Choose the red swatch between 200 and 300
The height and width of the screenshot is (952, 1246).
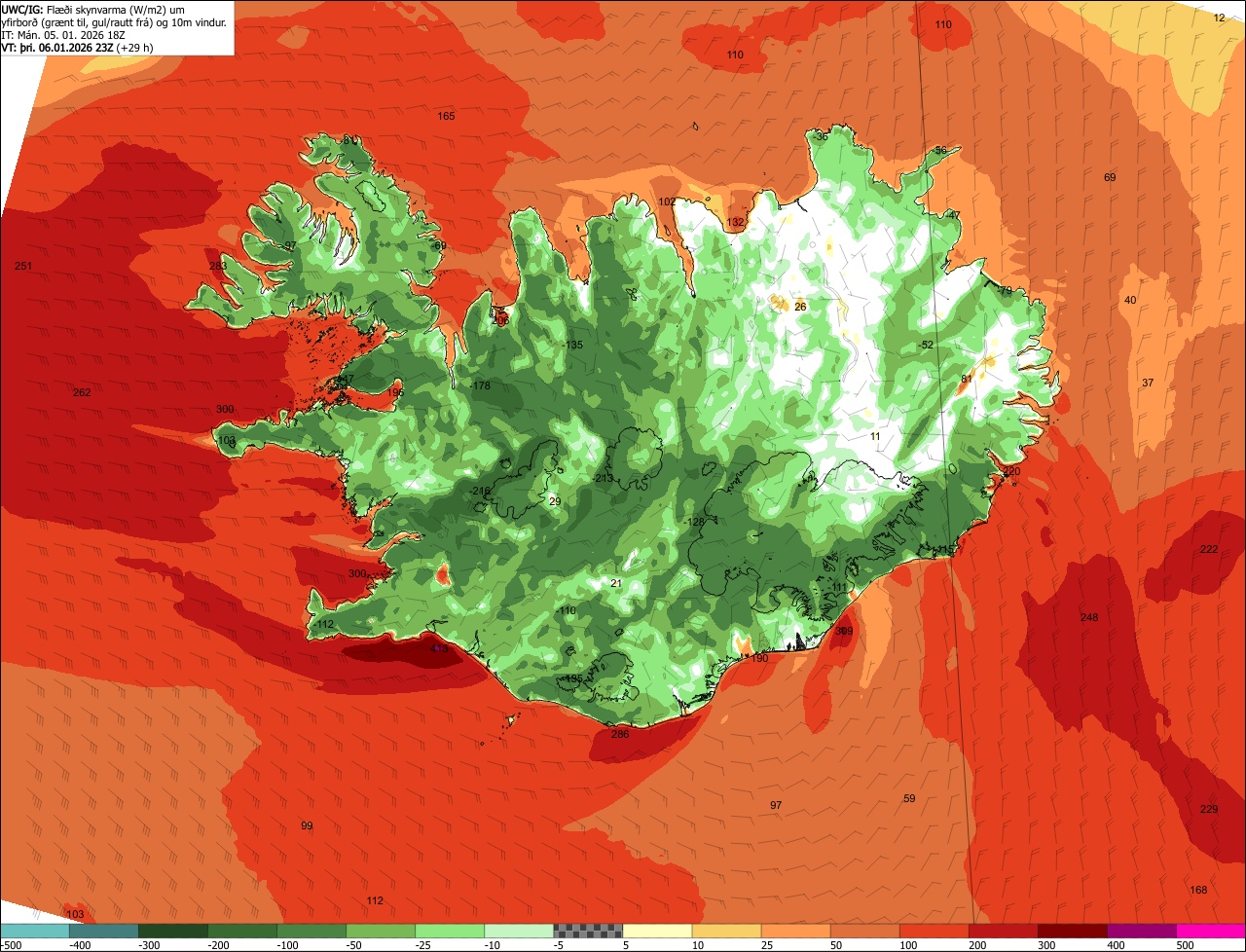pos(1003,931)
